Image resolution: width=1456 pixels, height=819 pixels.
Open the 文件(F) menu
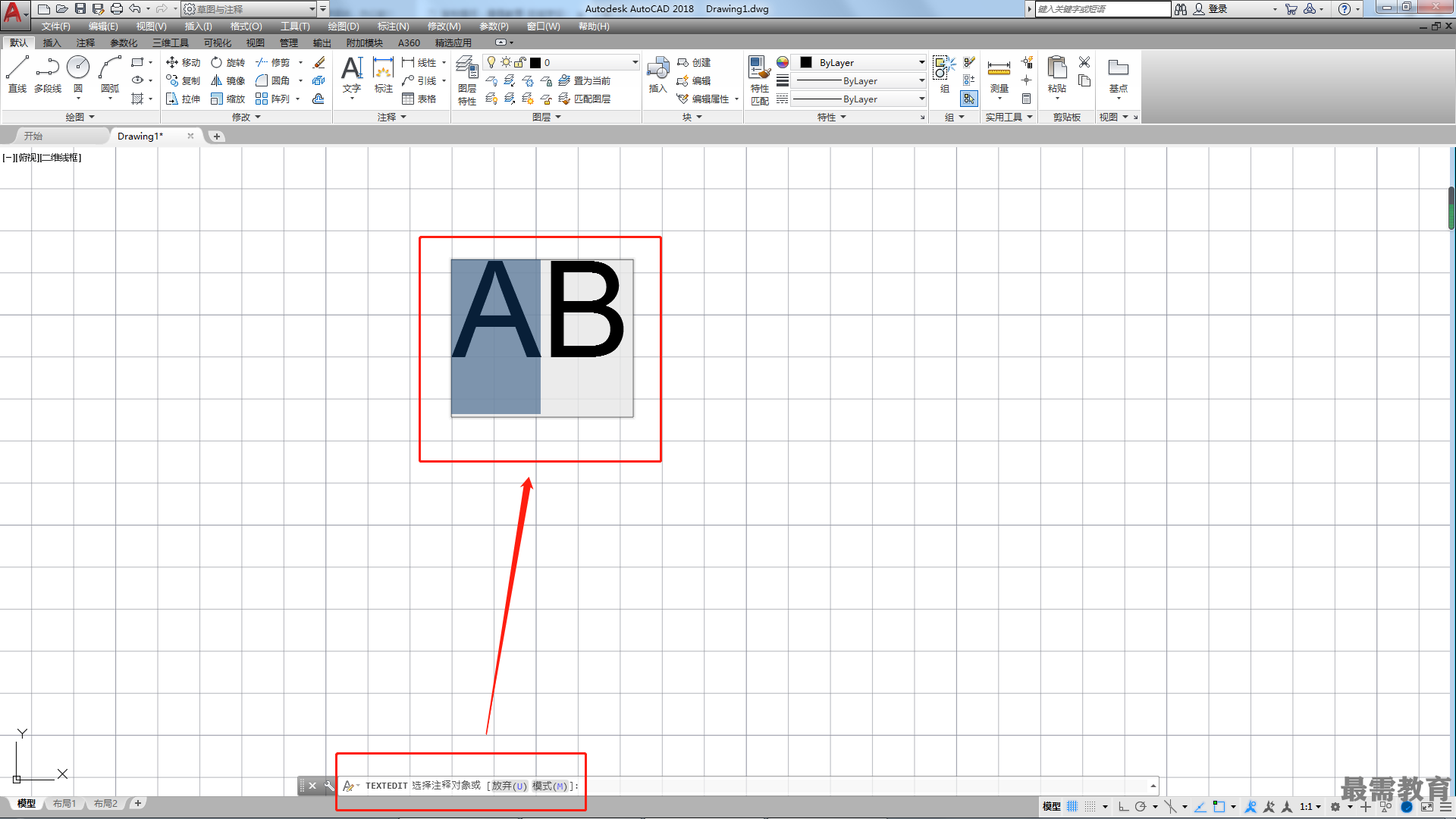(x=56, y=26)
